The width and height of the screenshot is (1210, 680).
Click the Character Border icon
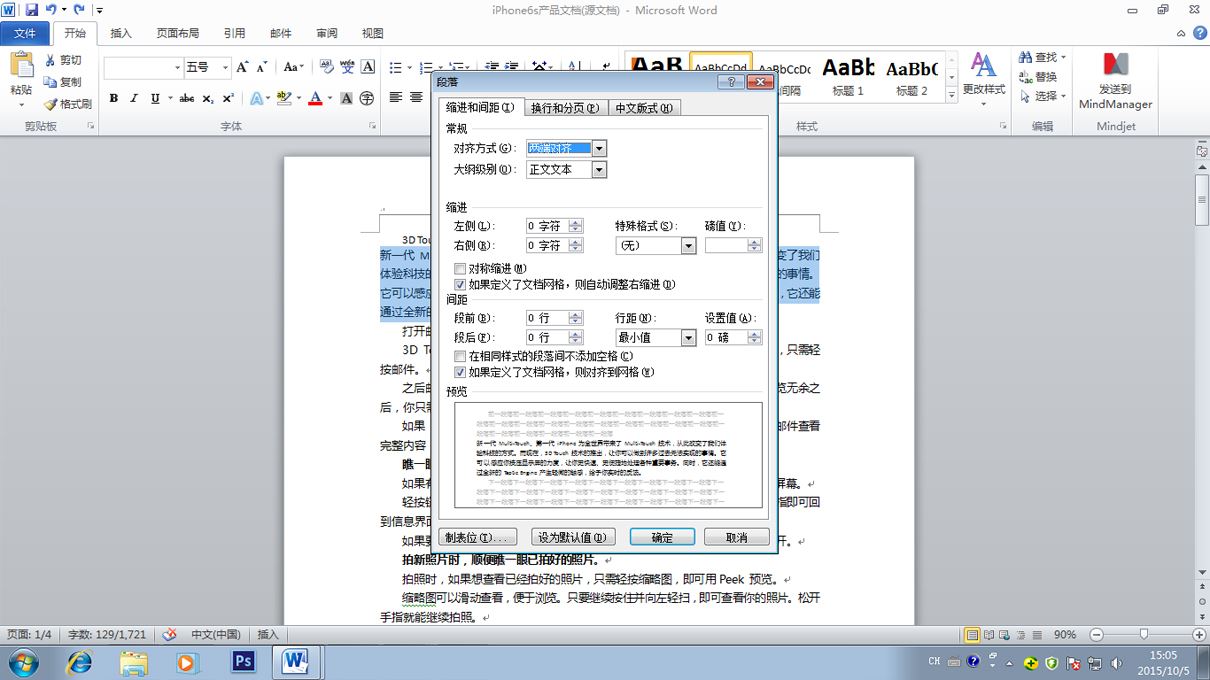tap(368, 67)
